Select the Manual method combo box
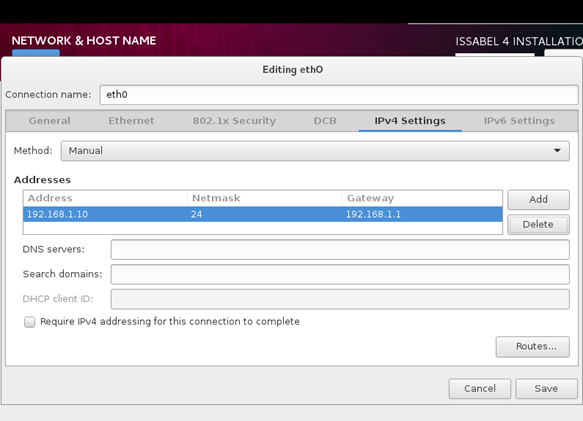The image size is (583, 421). tap(315, 151)
